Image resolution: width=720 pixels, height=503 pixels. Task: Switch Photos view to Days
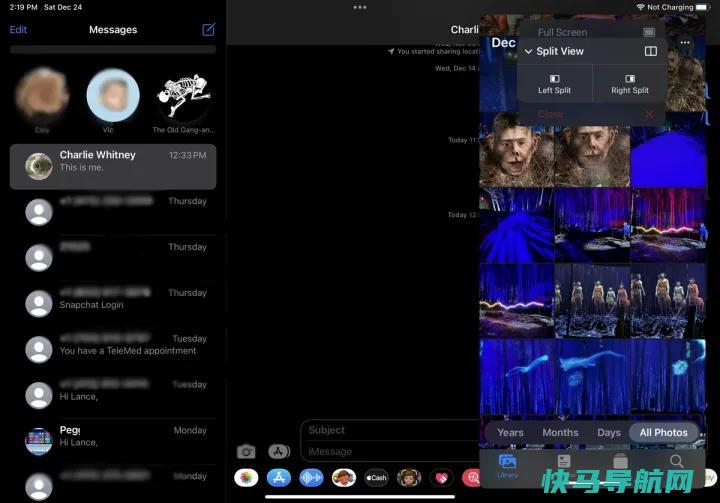pos(609,432)
